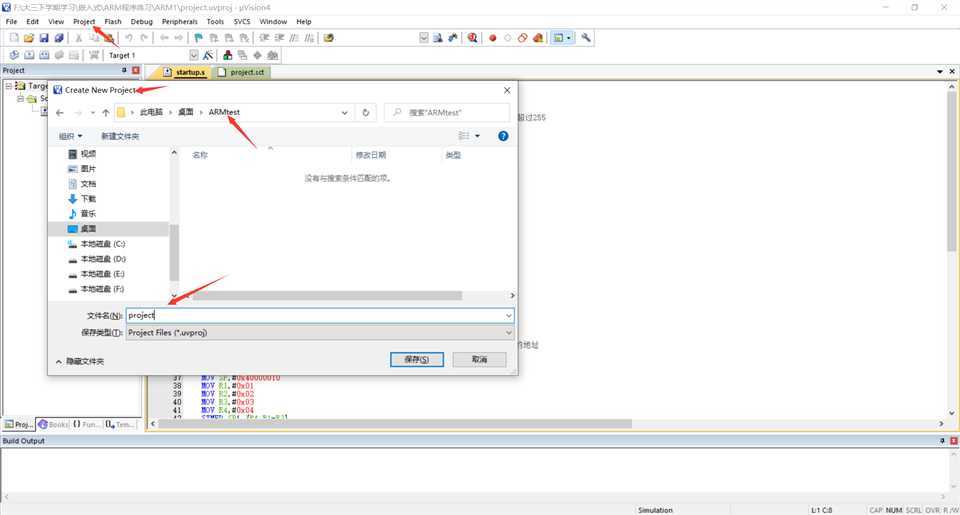Expand the file name combo box arrow
Image resolution: width=960 pixels, height=515 pixels.
pos(508,315)
